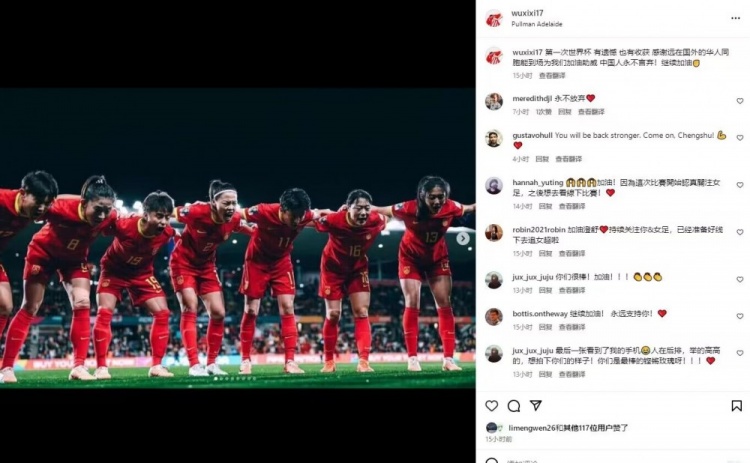Go to the next photo with the arrow
This screenshot has width=750, height=463.
tap(463, 238)
